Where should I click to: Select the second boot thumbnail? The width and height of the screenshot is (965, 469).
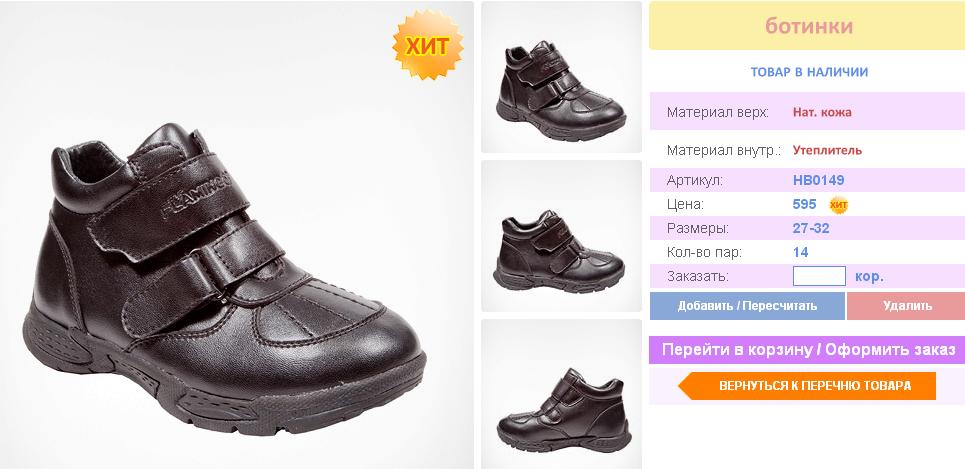561,236
